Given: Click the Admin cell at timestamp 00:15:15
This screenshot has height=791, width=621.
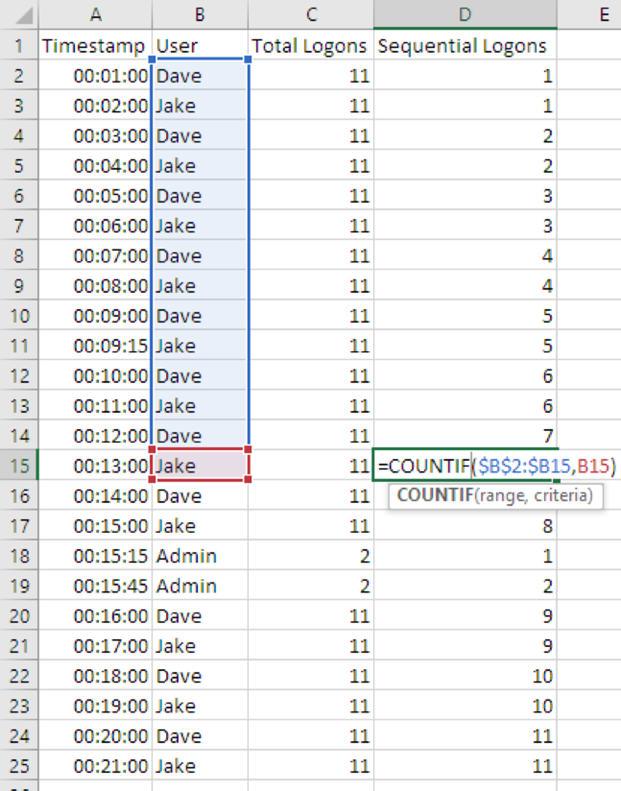Looking at the screenshot, I should click(200, 556).
